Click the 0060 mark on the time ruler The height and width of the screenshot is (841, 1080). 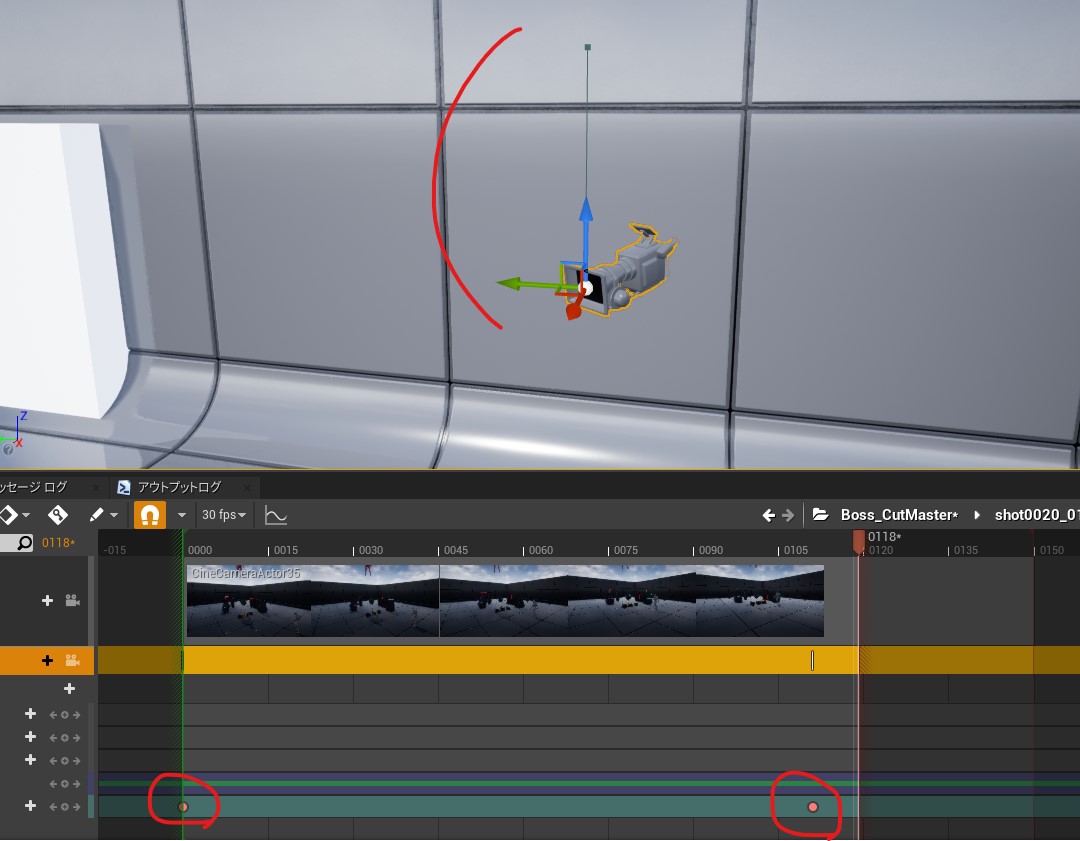click(541, 550)
